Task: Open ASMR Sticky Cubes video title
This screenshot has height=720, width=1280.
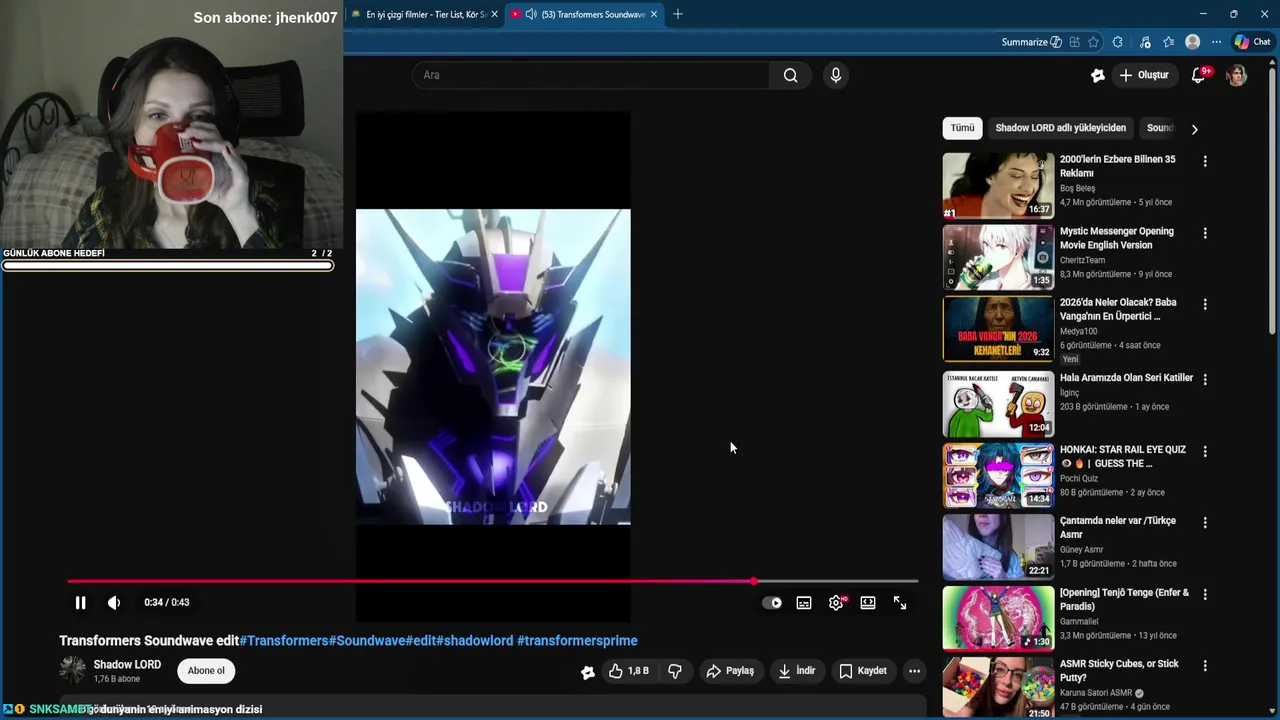Action: [x=1119, y=670]
